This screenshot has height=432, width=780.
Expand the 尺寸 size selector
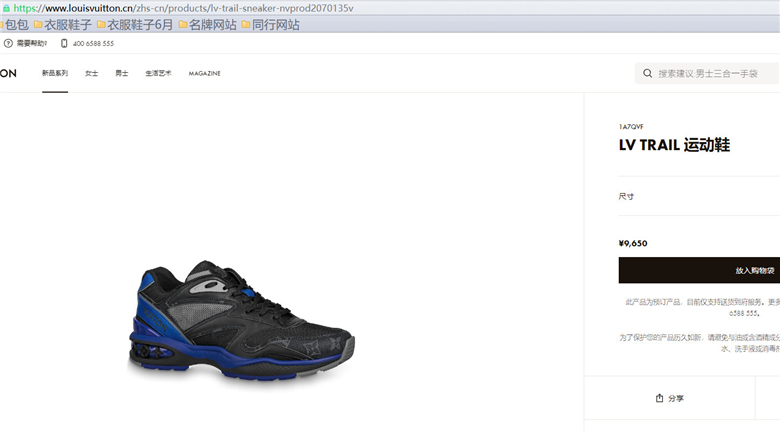tap(699, 196)
